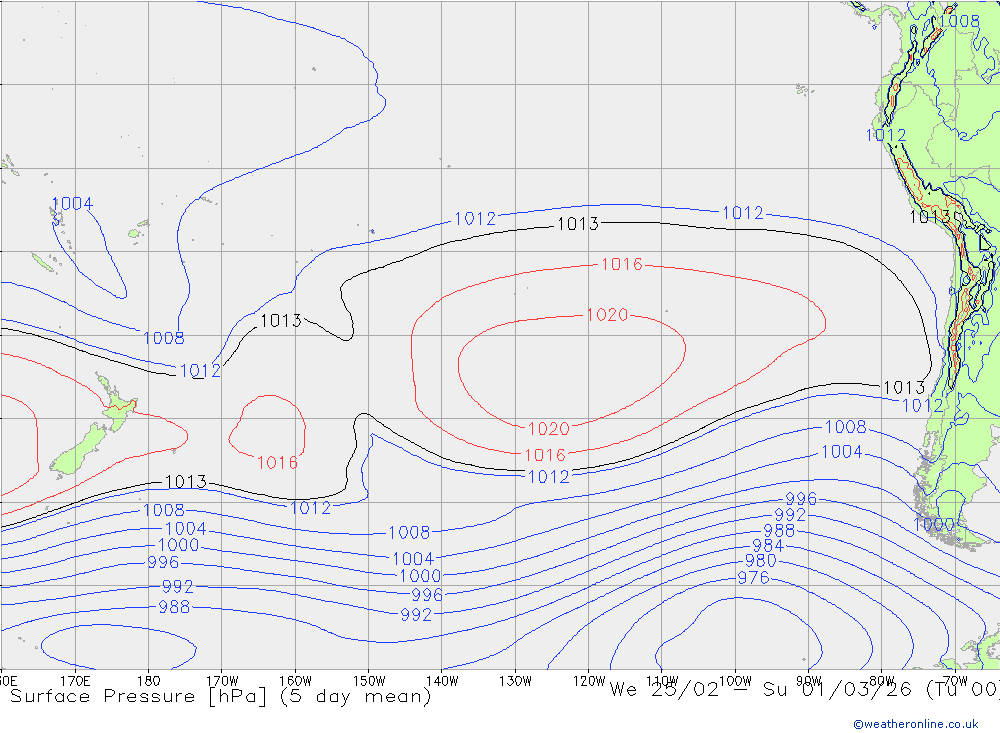This screenshot has height=733, width=1000.
Task: Select the 140W longitude axis label
Action: [x=442, y=681]
